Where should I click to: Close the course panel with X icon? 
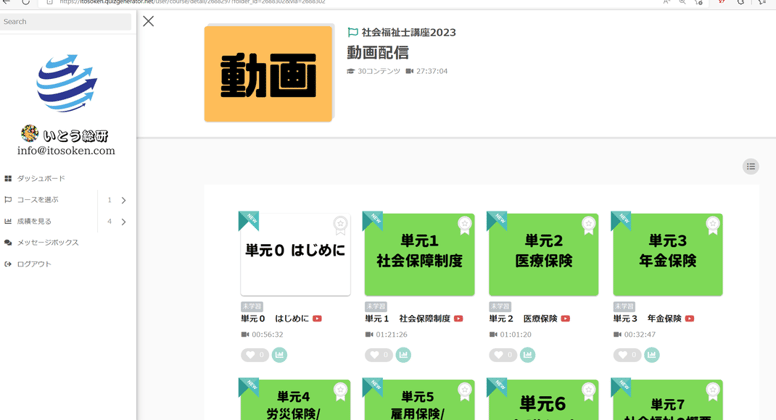[148, 21]
